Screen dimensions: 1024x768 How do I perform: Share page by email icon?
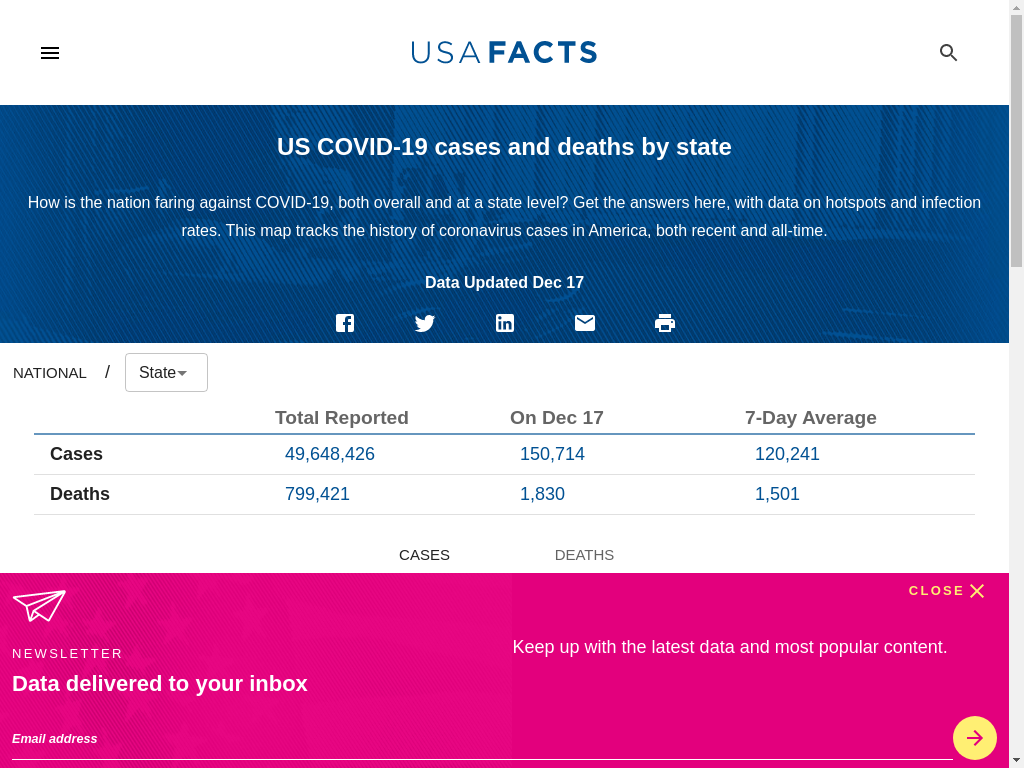pyautogui.click(x=585, y=323)
